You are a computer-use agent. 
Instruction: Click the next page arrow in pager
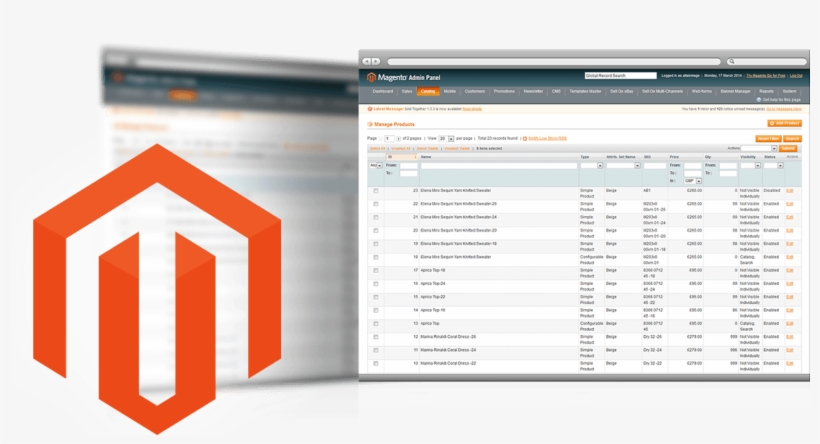tap(398, 139)
